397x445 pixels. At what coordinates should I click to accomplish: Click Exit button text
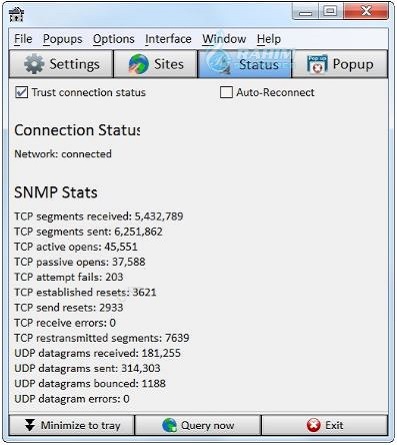(334, 425)
